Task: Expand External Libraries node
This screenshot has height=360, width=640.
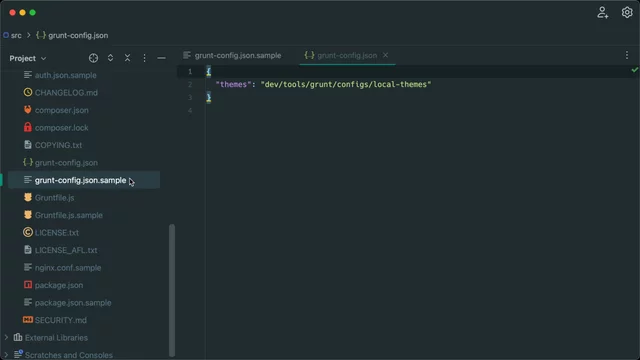Action: (6, 338)
